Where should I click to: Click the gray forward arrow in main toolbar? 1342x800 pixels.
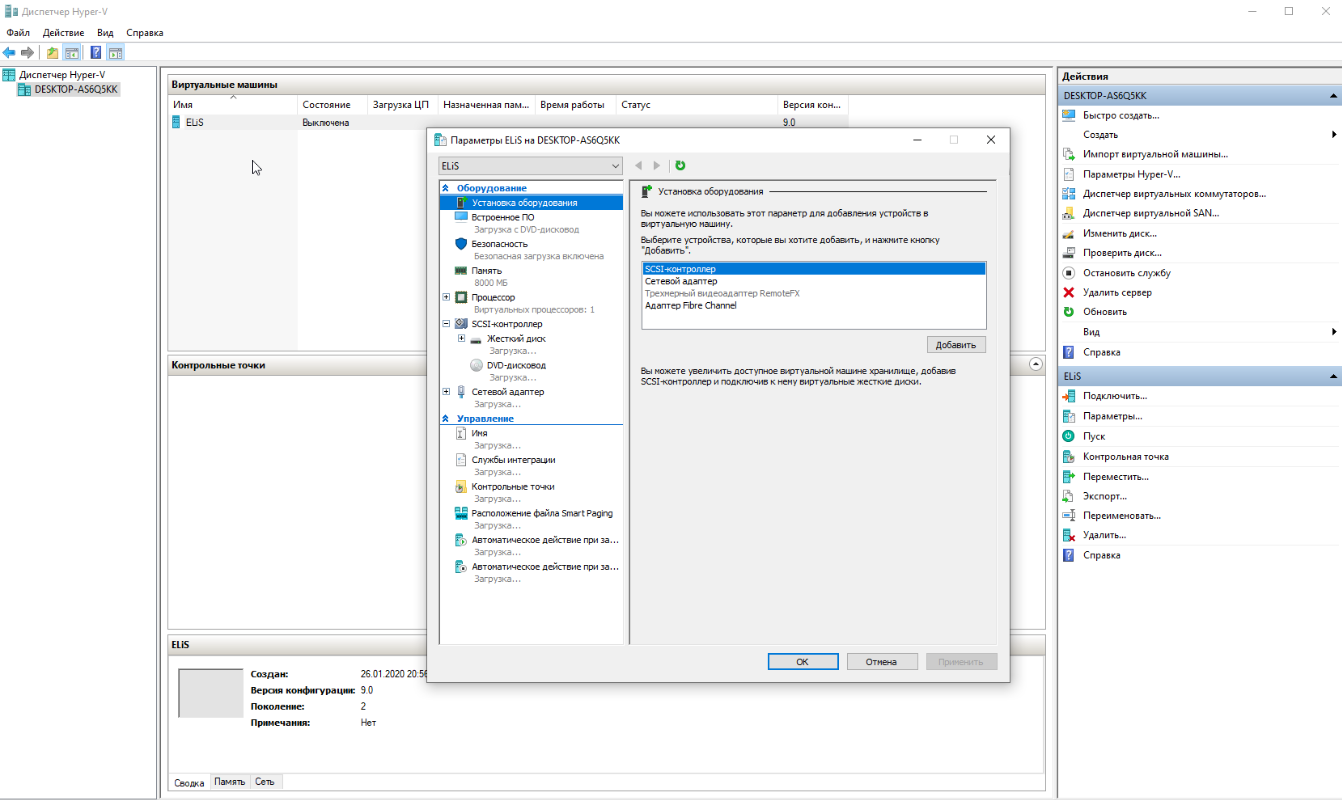coord(27,52)
